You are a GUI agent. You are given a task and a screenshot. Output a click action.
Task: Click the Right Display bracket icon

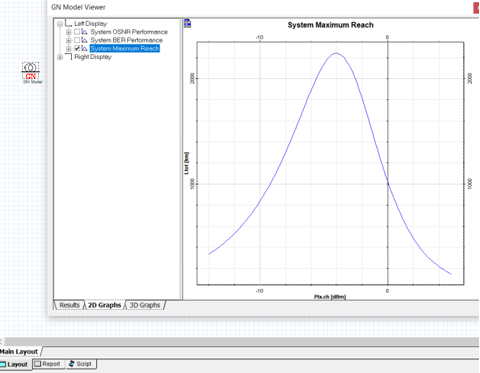[x=68, y=57]
